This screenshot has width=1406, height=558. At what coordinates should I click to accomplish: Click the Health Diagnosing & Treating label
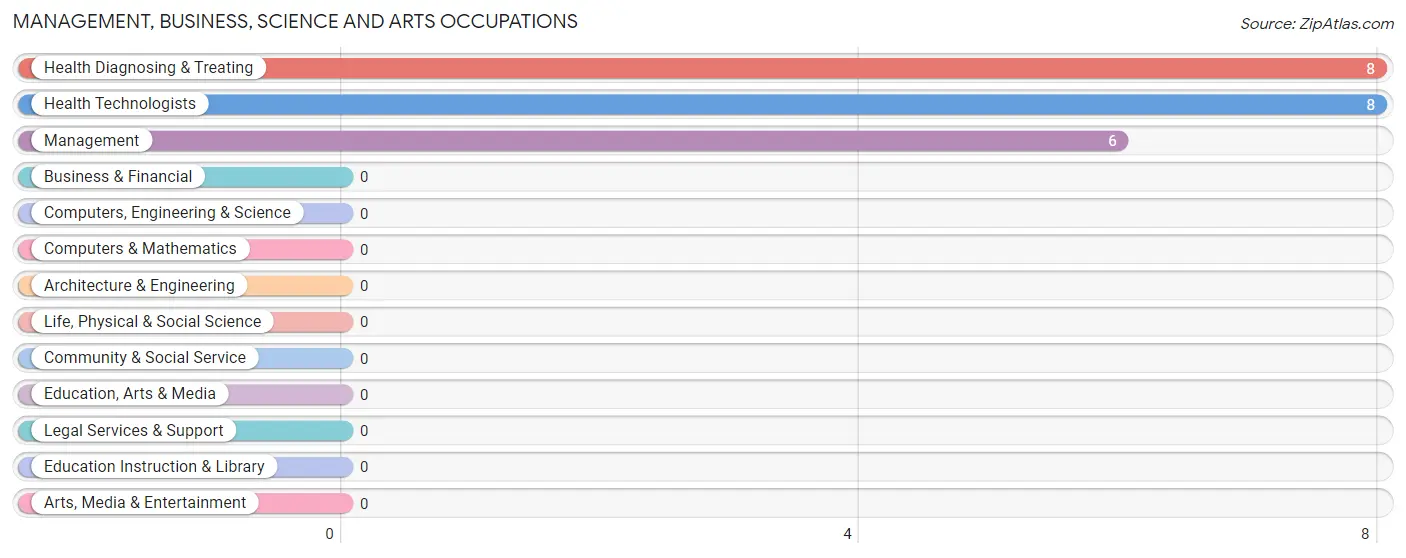tap(149, 68)
